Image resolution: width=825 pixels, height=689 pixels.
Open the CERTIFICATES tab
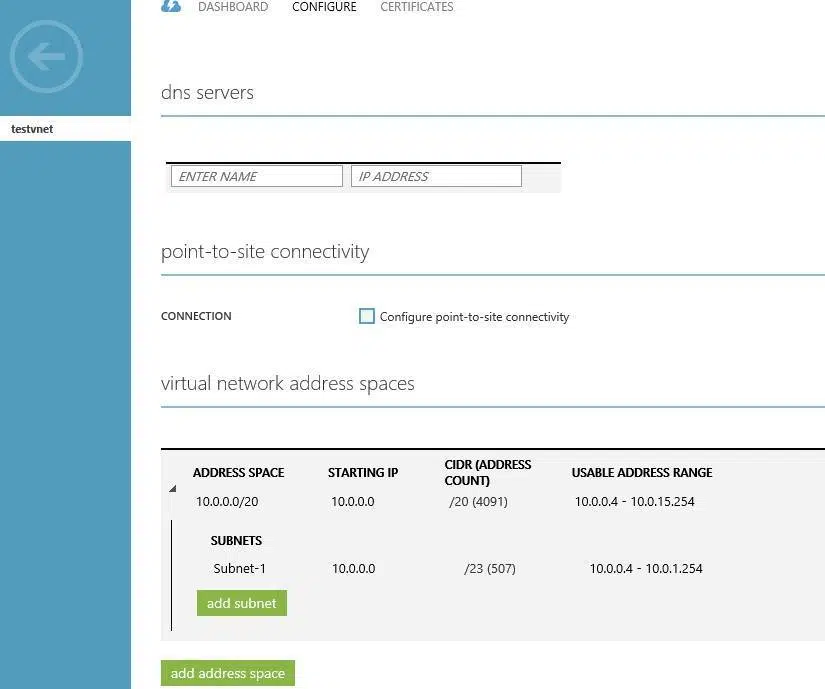[416, 7]
